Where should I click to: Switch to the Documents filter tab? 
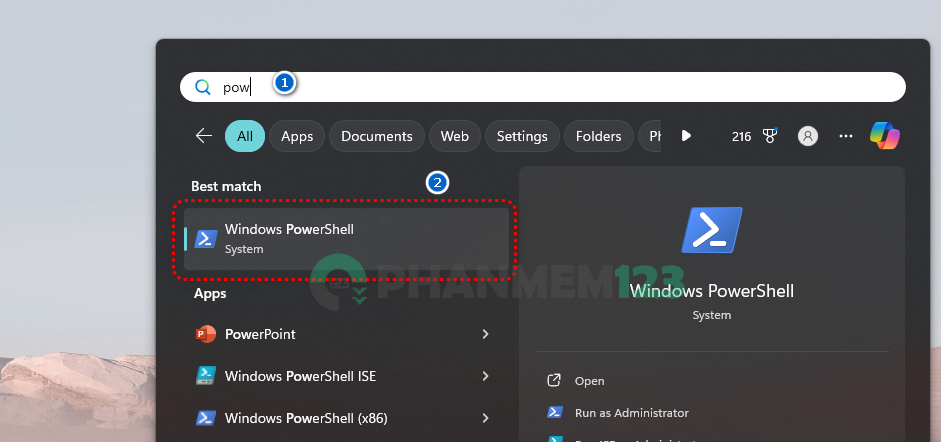[377, 136]
